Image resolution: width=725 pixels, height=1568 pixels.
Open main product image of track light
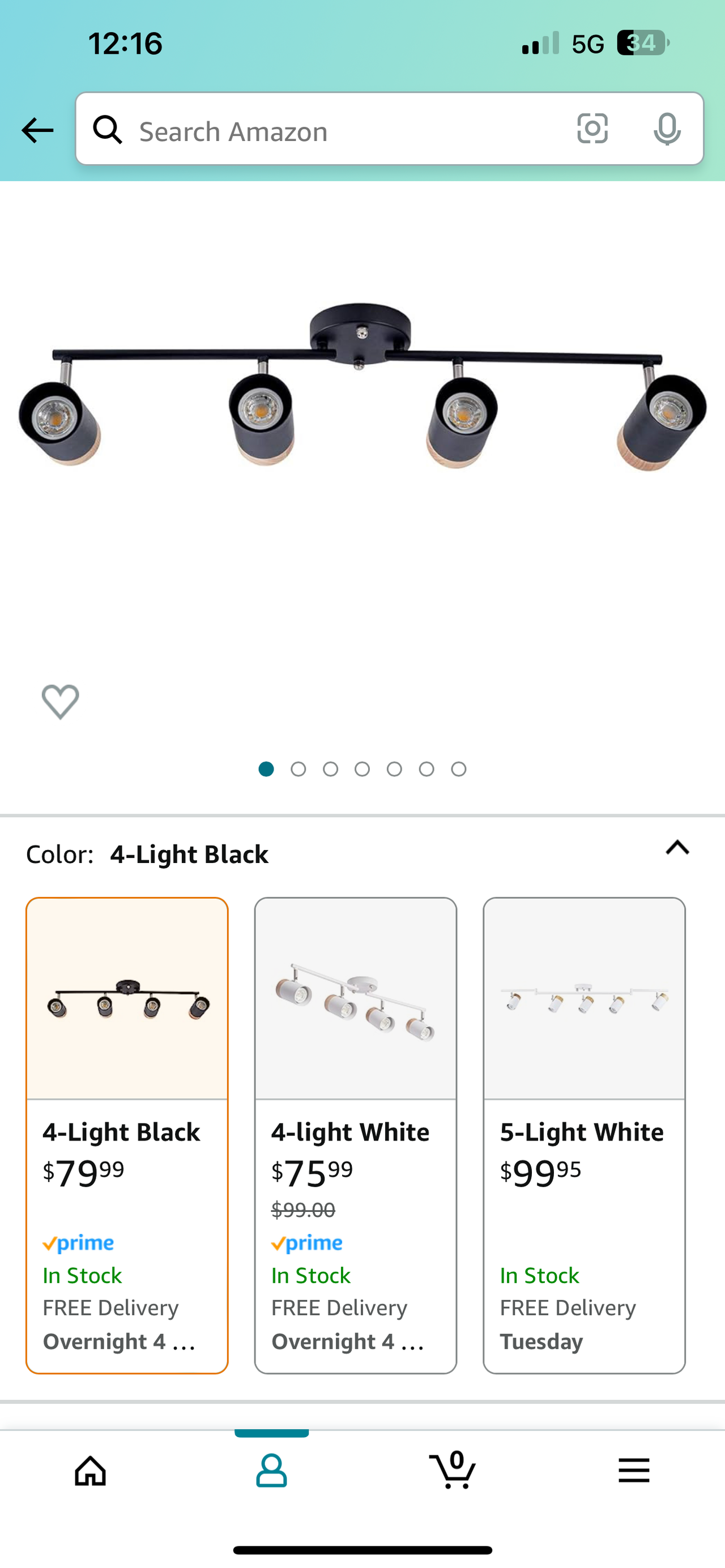click(362, 390)
